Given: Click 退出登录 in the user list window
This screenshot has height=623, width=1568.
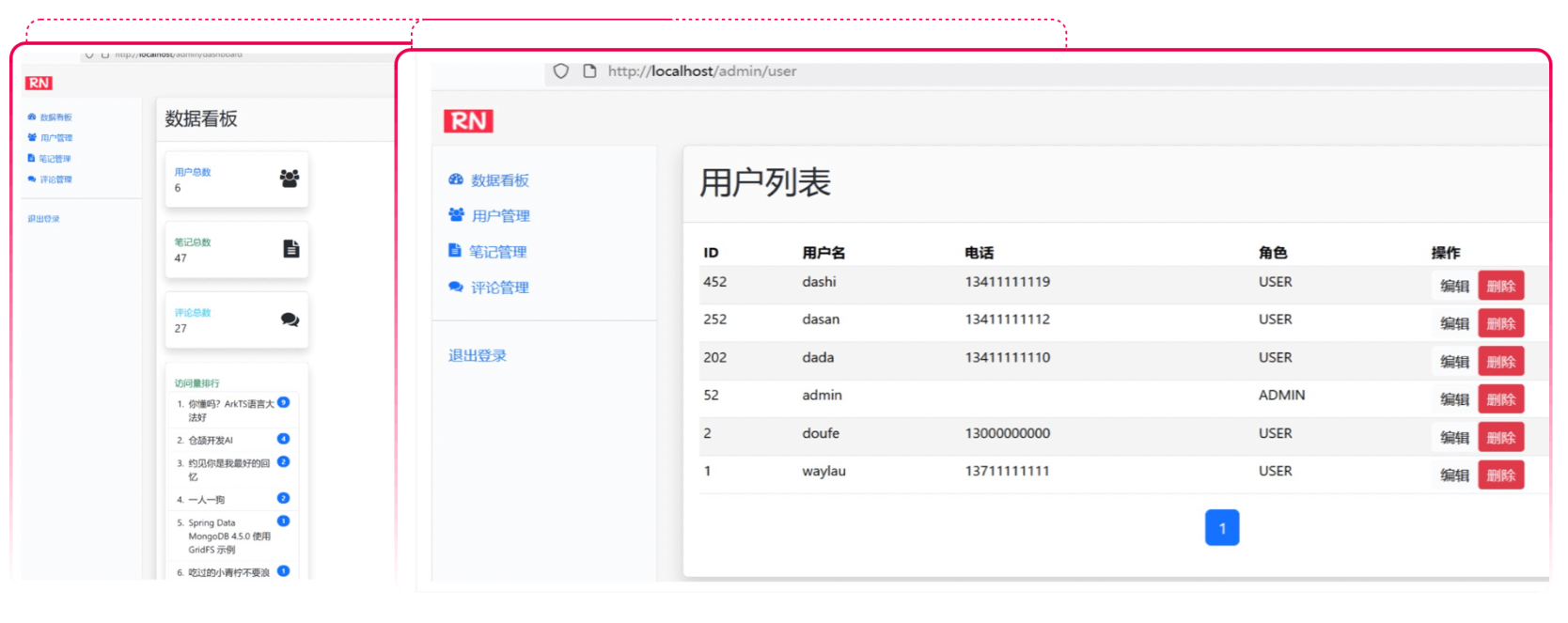Looking at the screenshot, I should (x=478, y=355).
